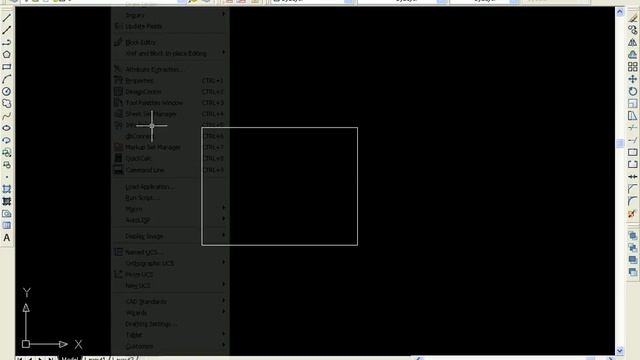
Task: Select the Polyline tool
Action: 7,42
